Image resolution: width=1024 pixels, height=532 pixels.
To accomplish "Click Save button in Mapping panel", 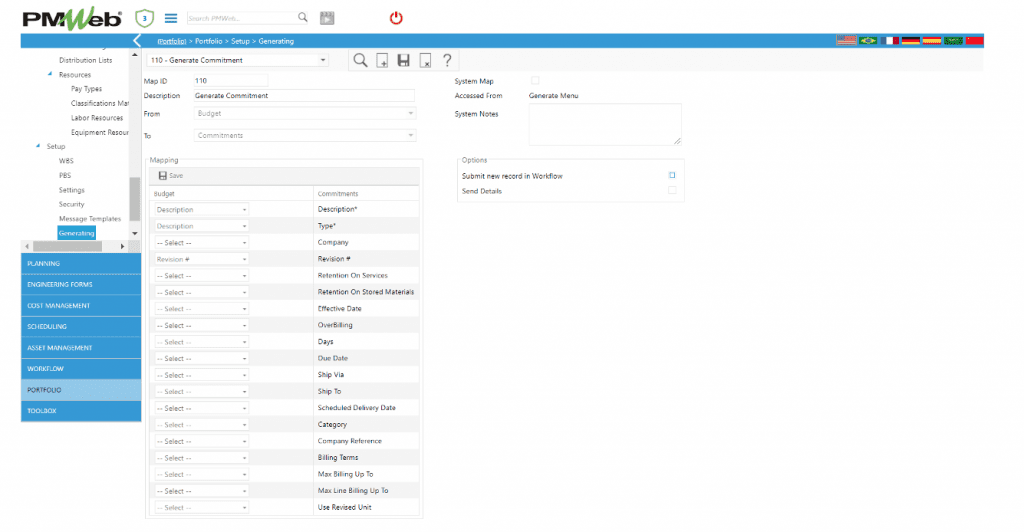I will pyautogui.click(x=170, y=176).
